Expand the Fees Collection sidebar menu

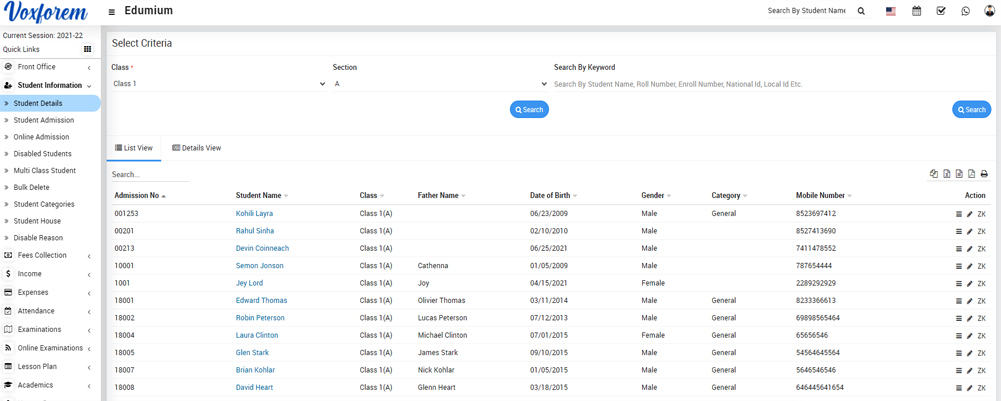tap(50, 255)
